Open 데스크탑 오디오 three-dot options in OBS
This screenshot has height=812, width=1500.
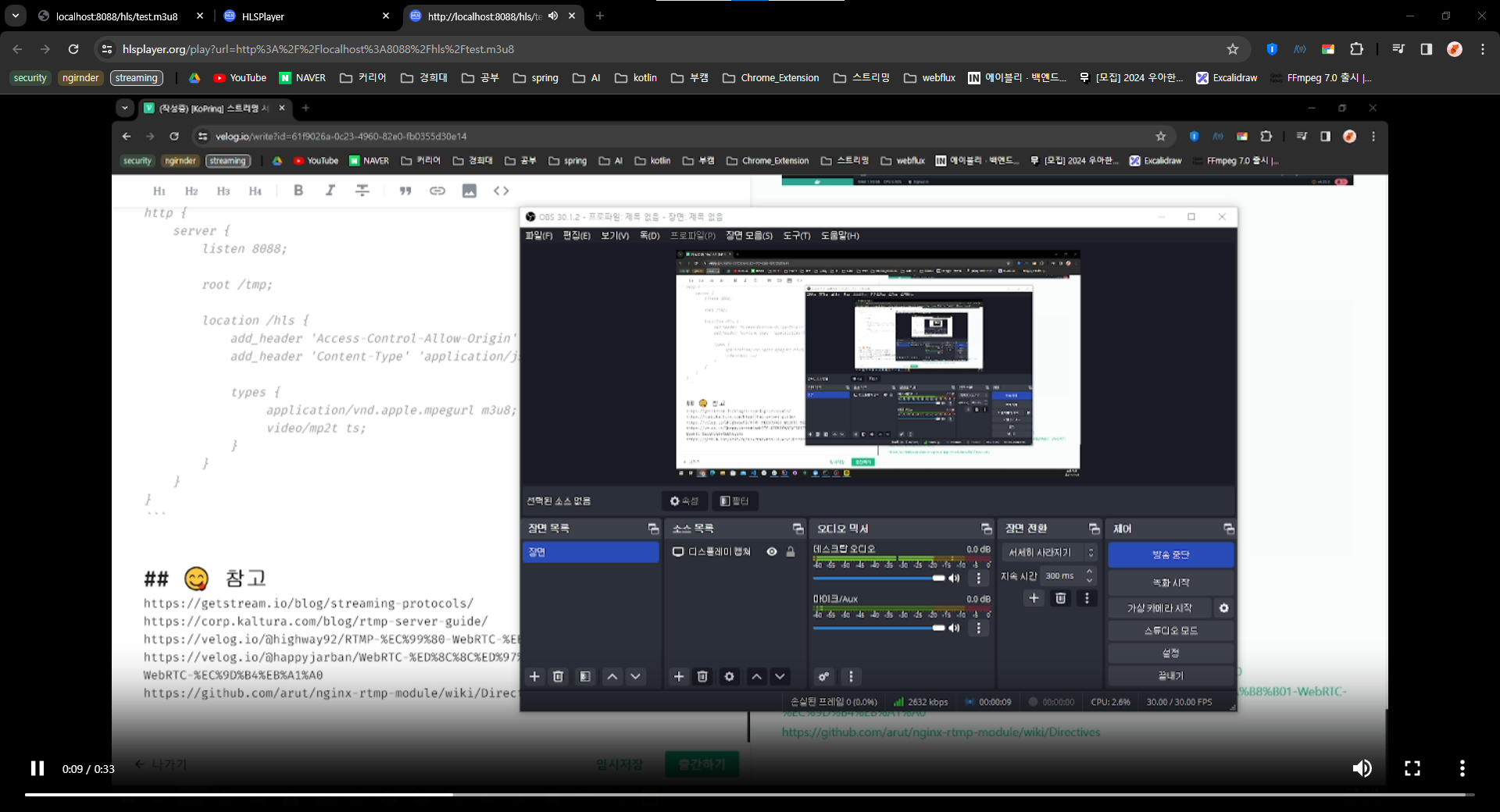[979, 579]
